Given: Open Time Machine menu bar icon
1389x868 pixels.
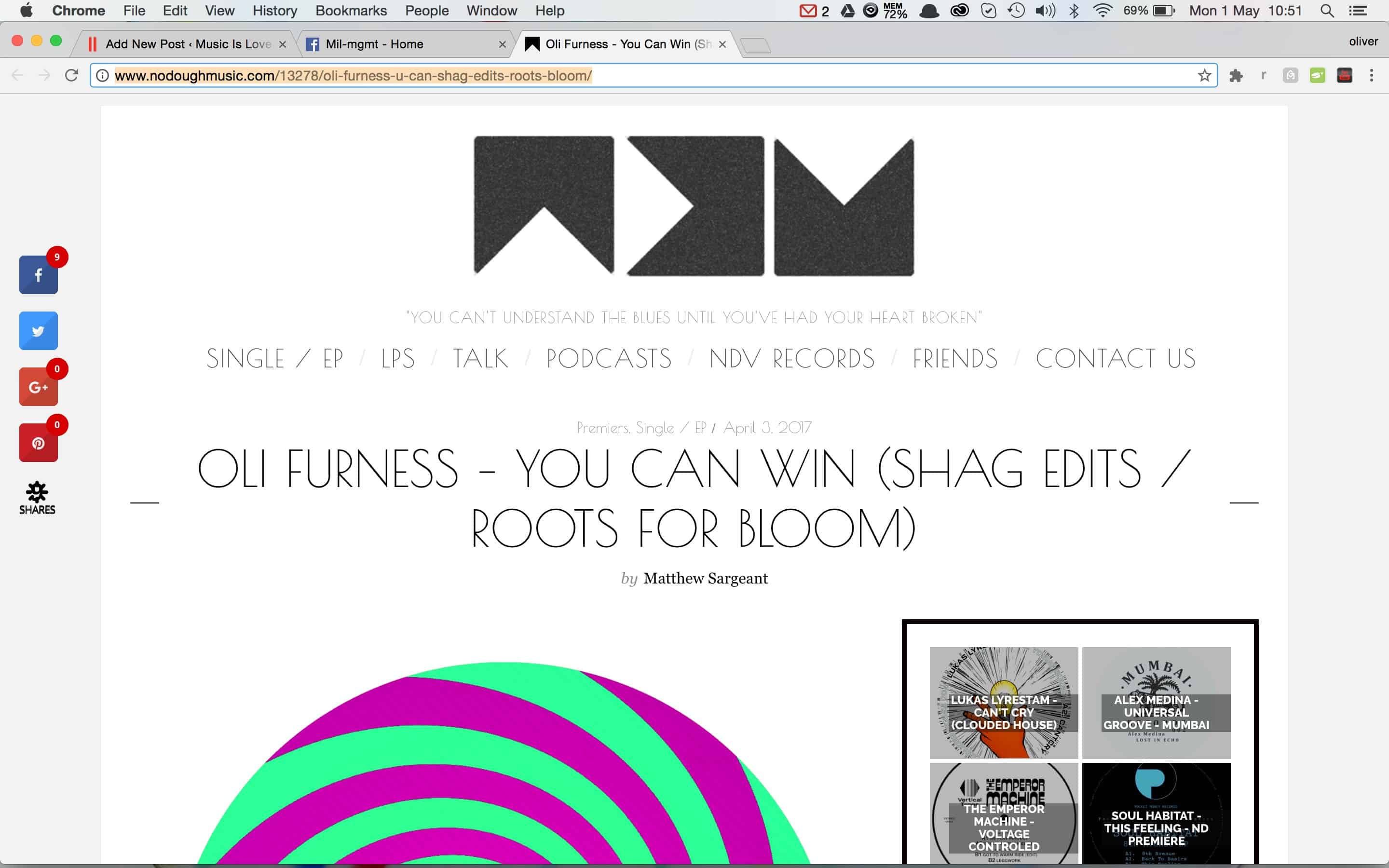Looking at the screenshot, I should pyautogui.click(x=1016, y=10).
